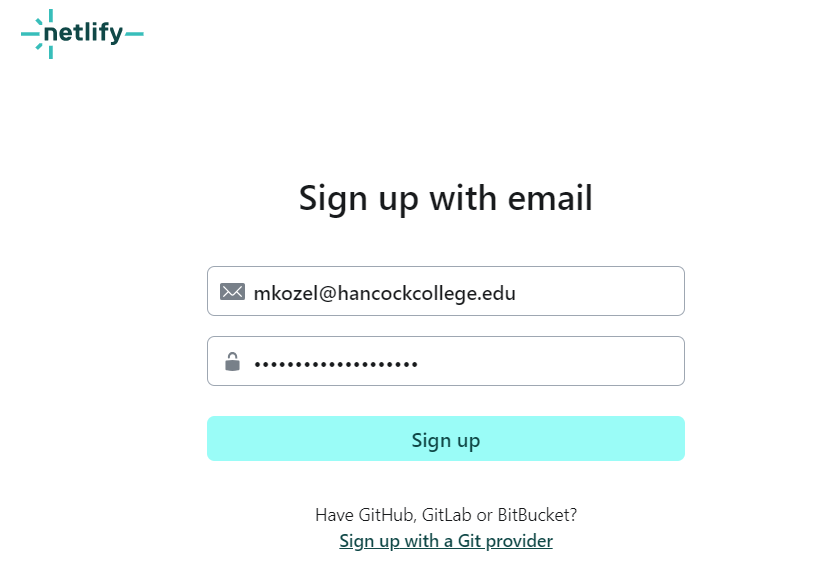Click the word 'email' in the heading
Viewport: 840px width, 575px height.
[x=552, y=198]
